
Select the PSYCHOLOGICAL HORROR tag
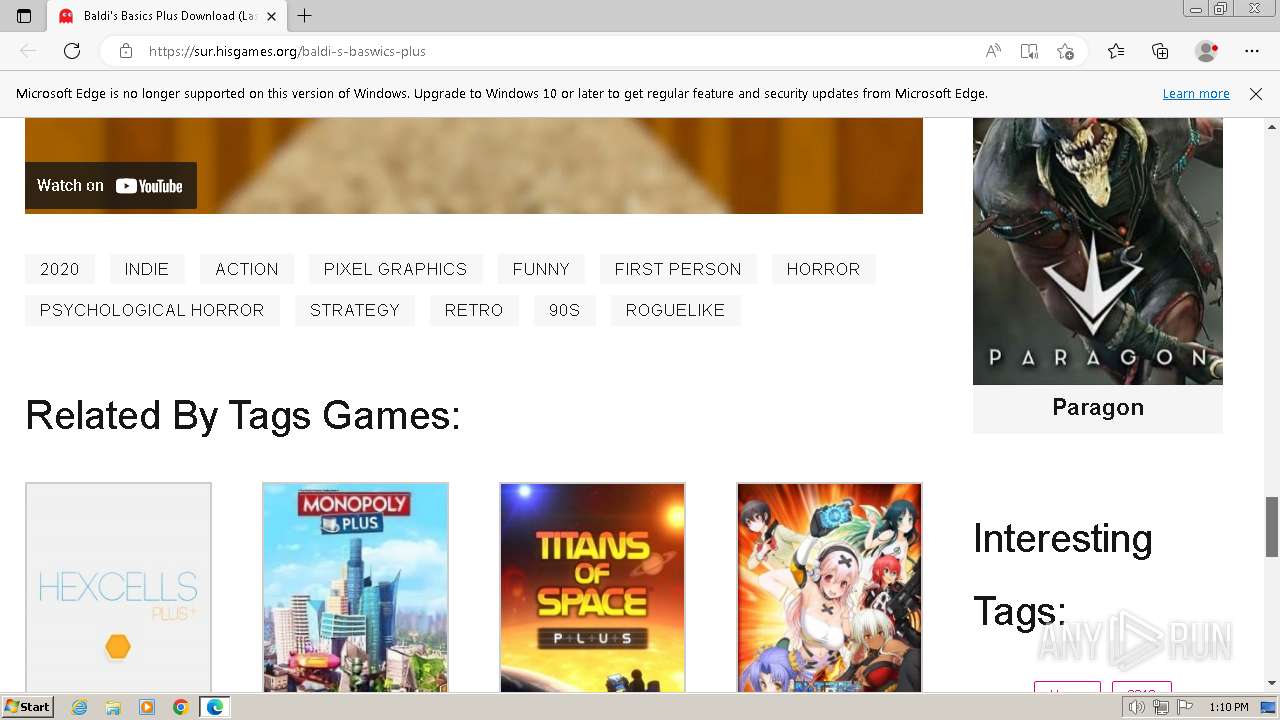click(152, 310)
